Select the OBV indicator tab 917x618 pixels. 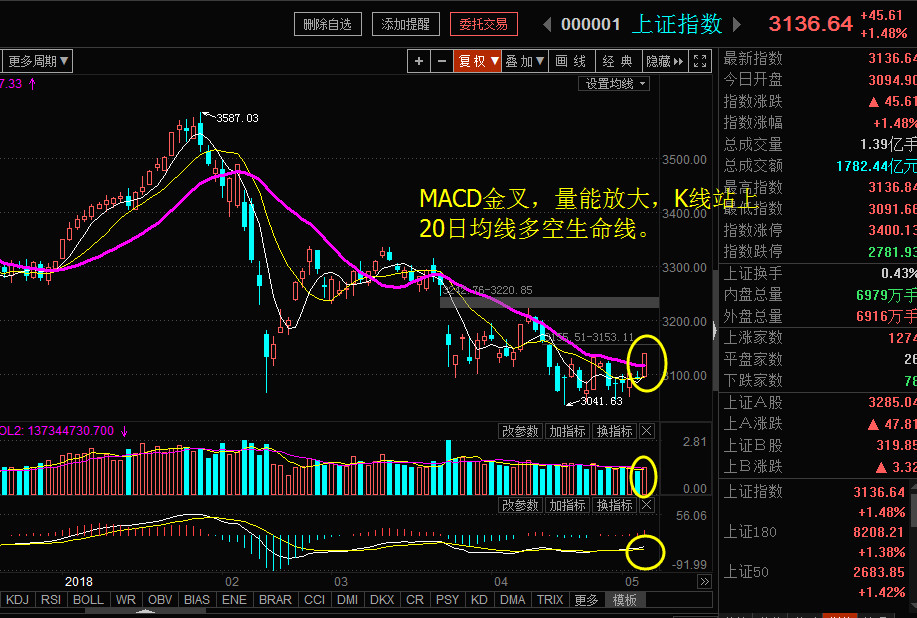[160, 600]
